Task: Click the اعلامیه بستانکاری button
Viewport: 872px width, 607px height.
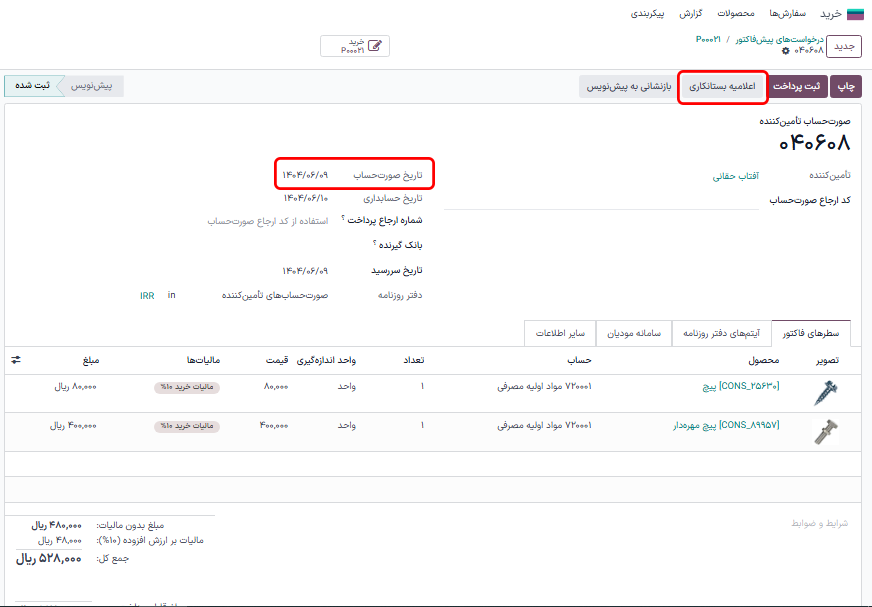Action: click(x=722, y=86)
